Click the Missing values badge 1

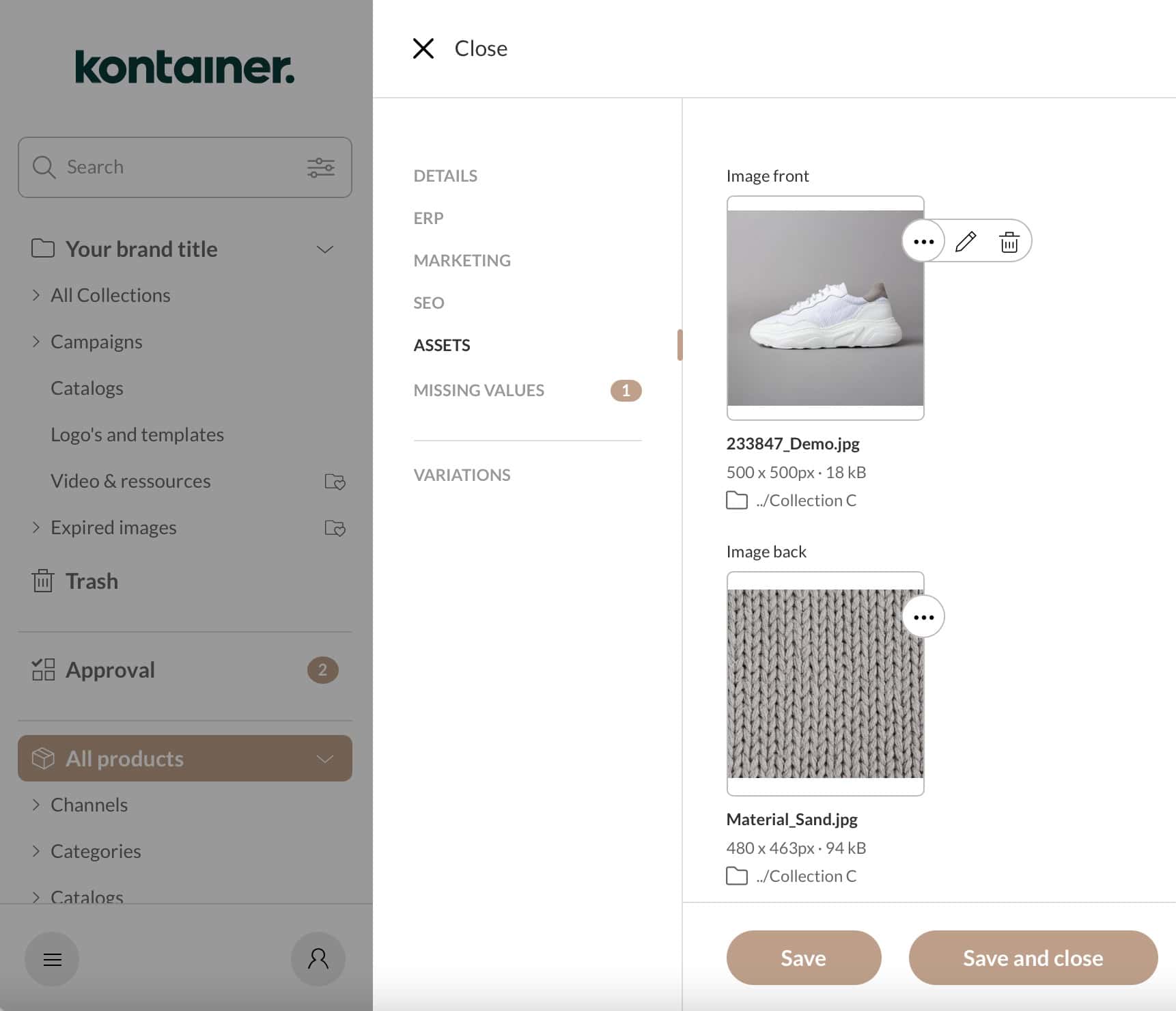click(626, 391)
